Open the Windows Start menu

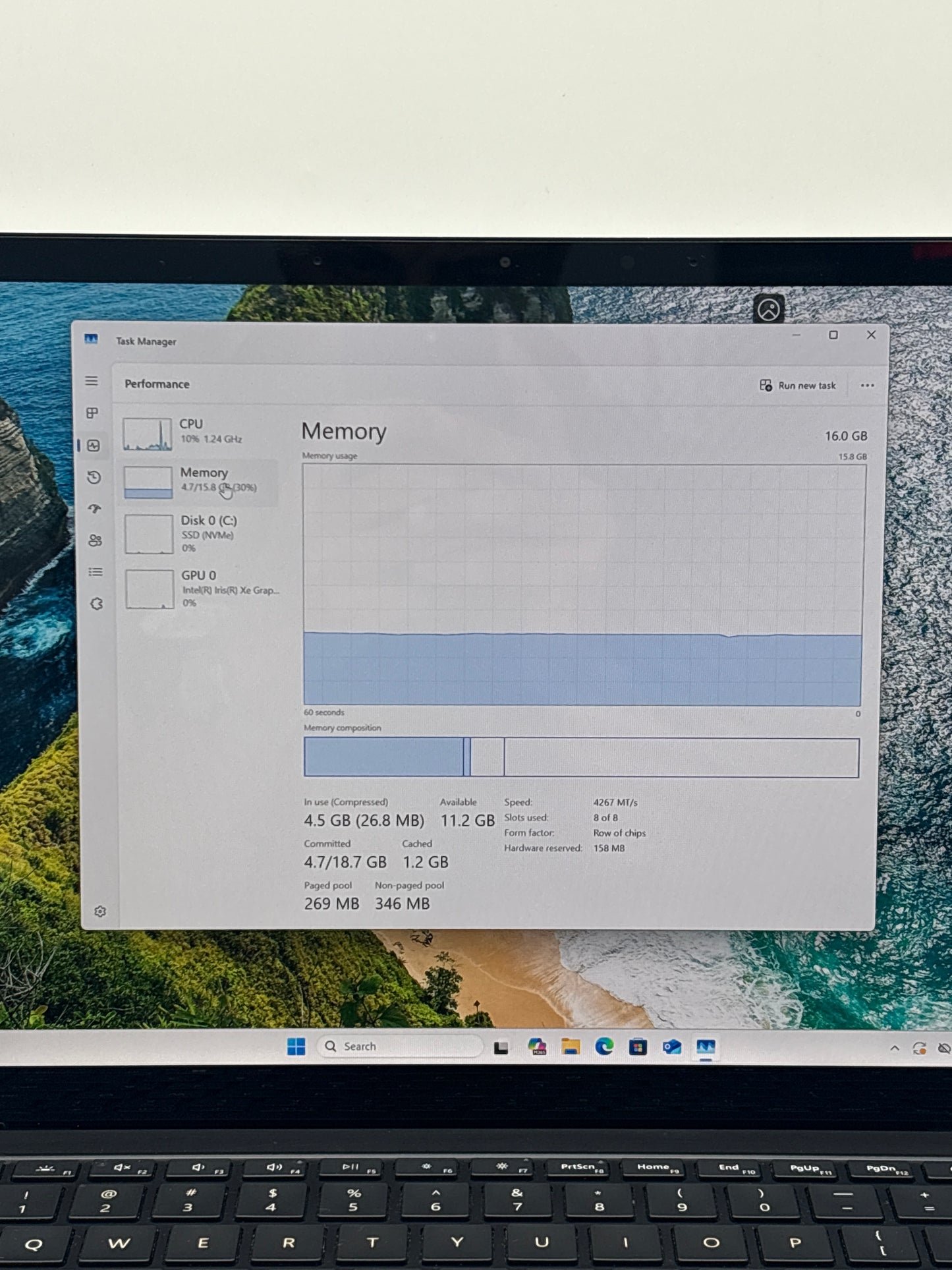[x=296, y=1047]
